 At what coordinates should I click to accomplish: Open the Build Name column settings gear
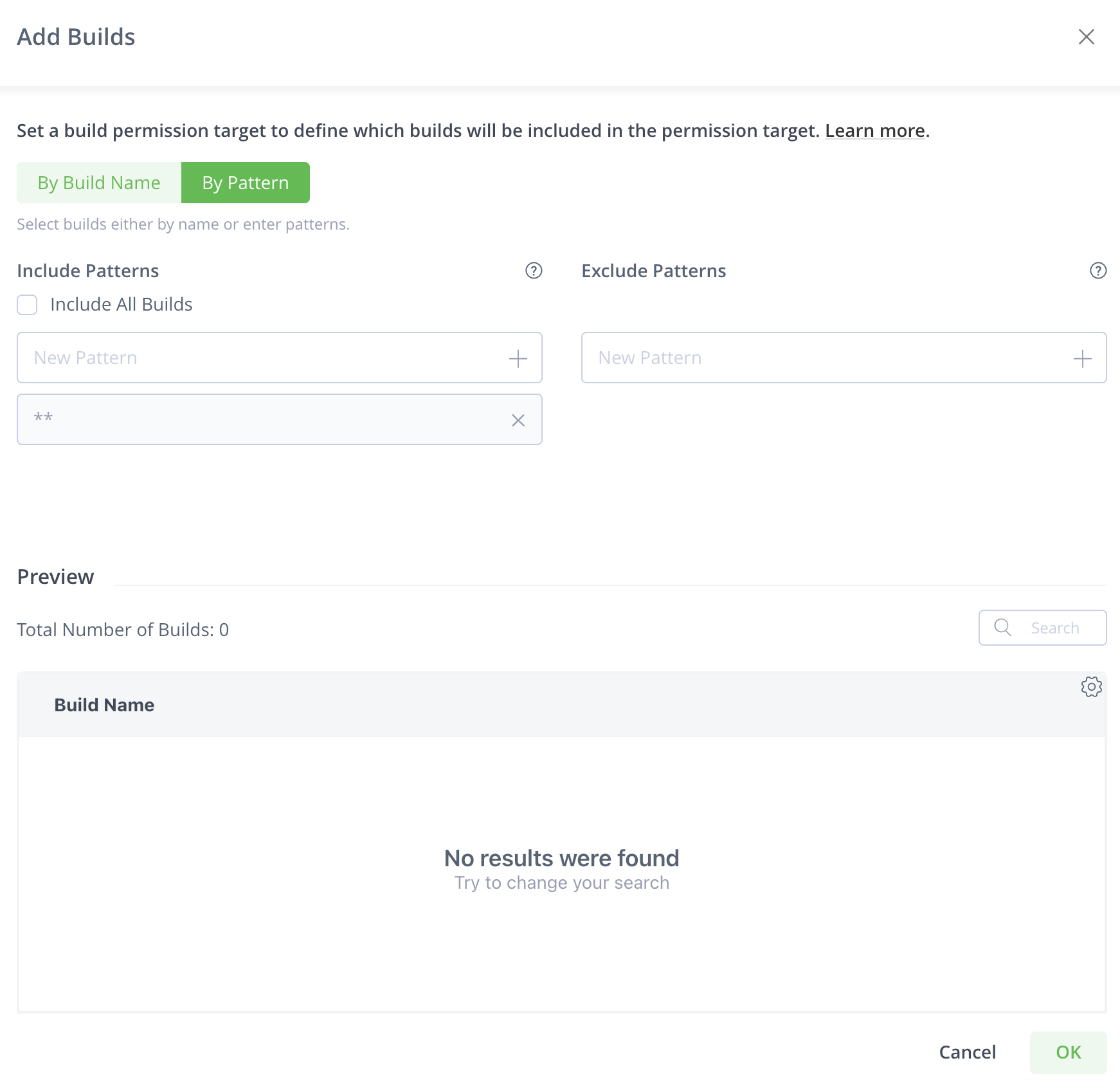coord(1090,687)
